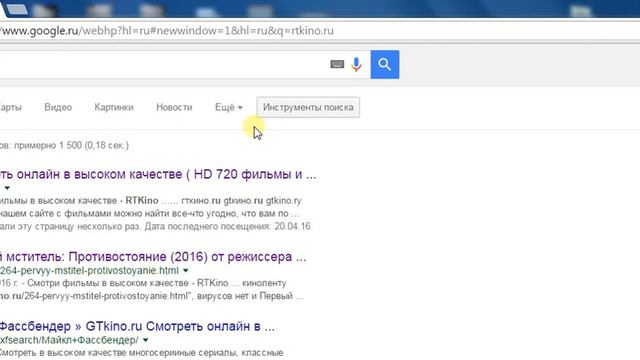Viewport: 640px width, 360px height.
Task: Expand arrow next to xfsearch/Майкл+Фассбендер URL
Action: point(145,340)
